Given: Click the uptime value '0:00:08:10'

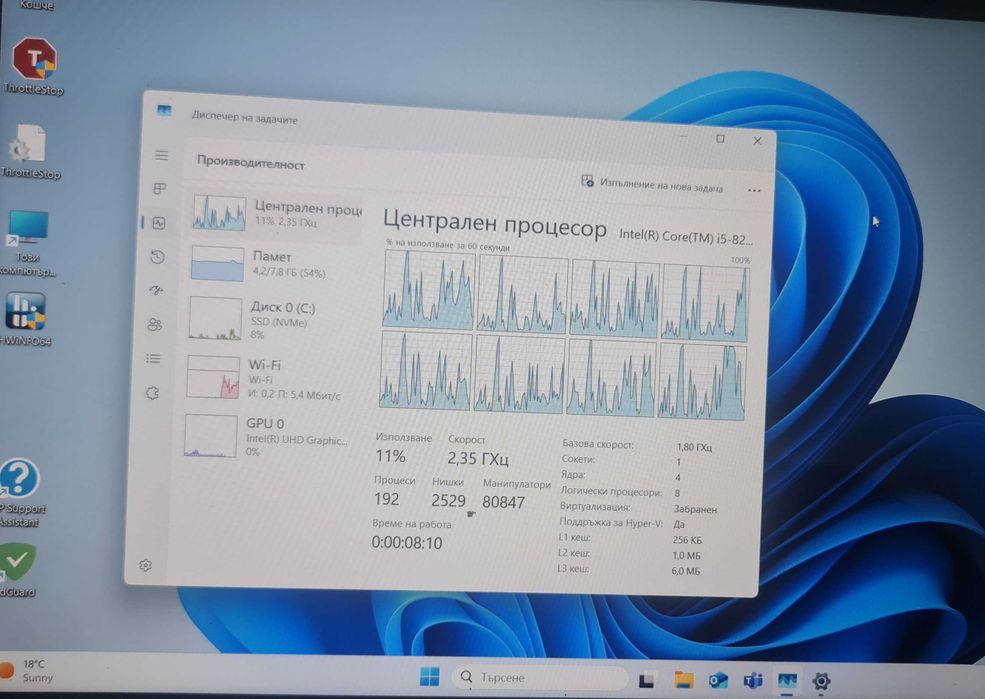Looking at the screenshot, I should 407,543.
